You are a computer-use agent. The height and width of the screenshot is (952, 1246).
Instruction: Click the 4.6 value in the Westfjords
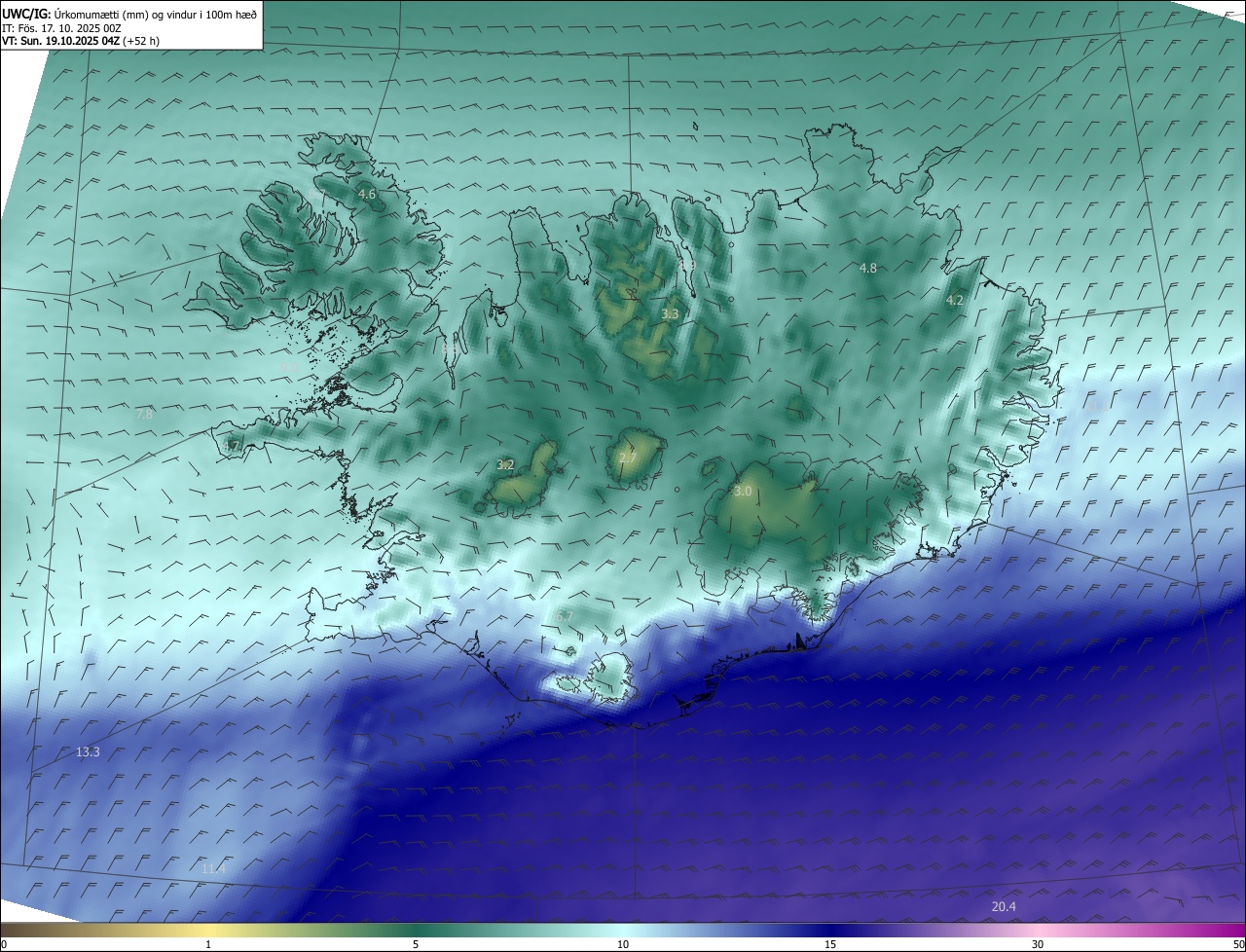point(367,195)
